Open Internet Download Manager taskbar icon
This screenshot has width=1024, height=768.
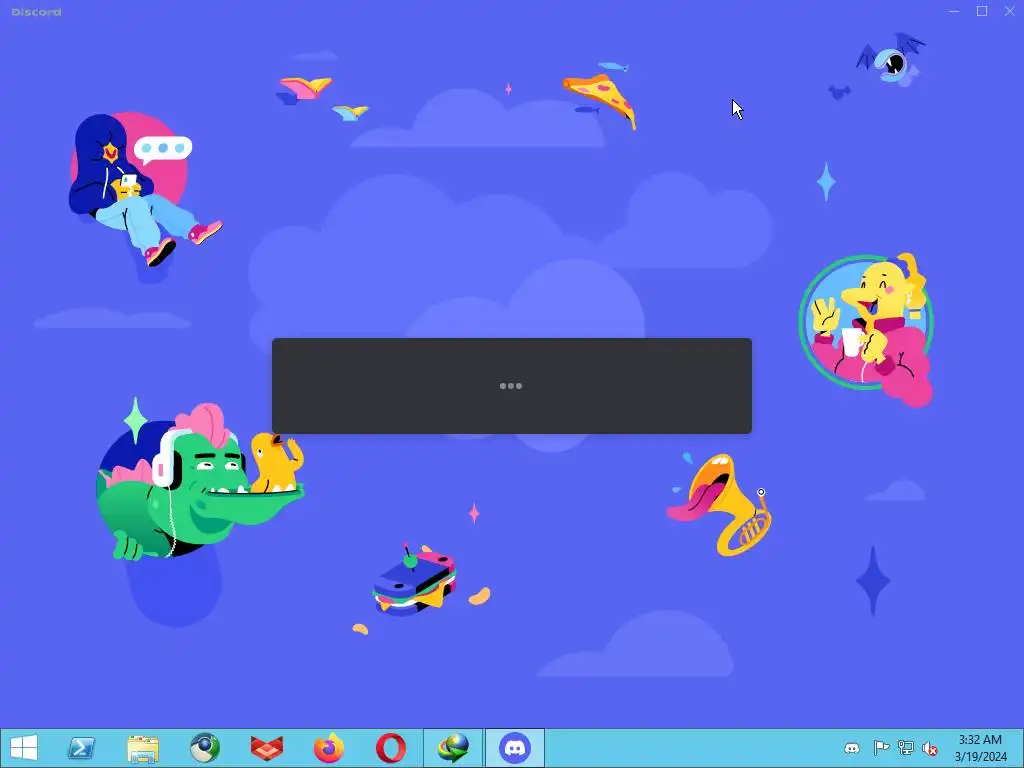(x=453, y=748)
